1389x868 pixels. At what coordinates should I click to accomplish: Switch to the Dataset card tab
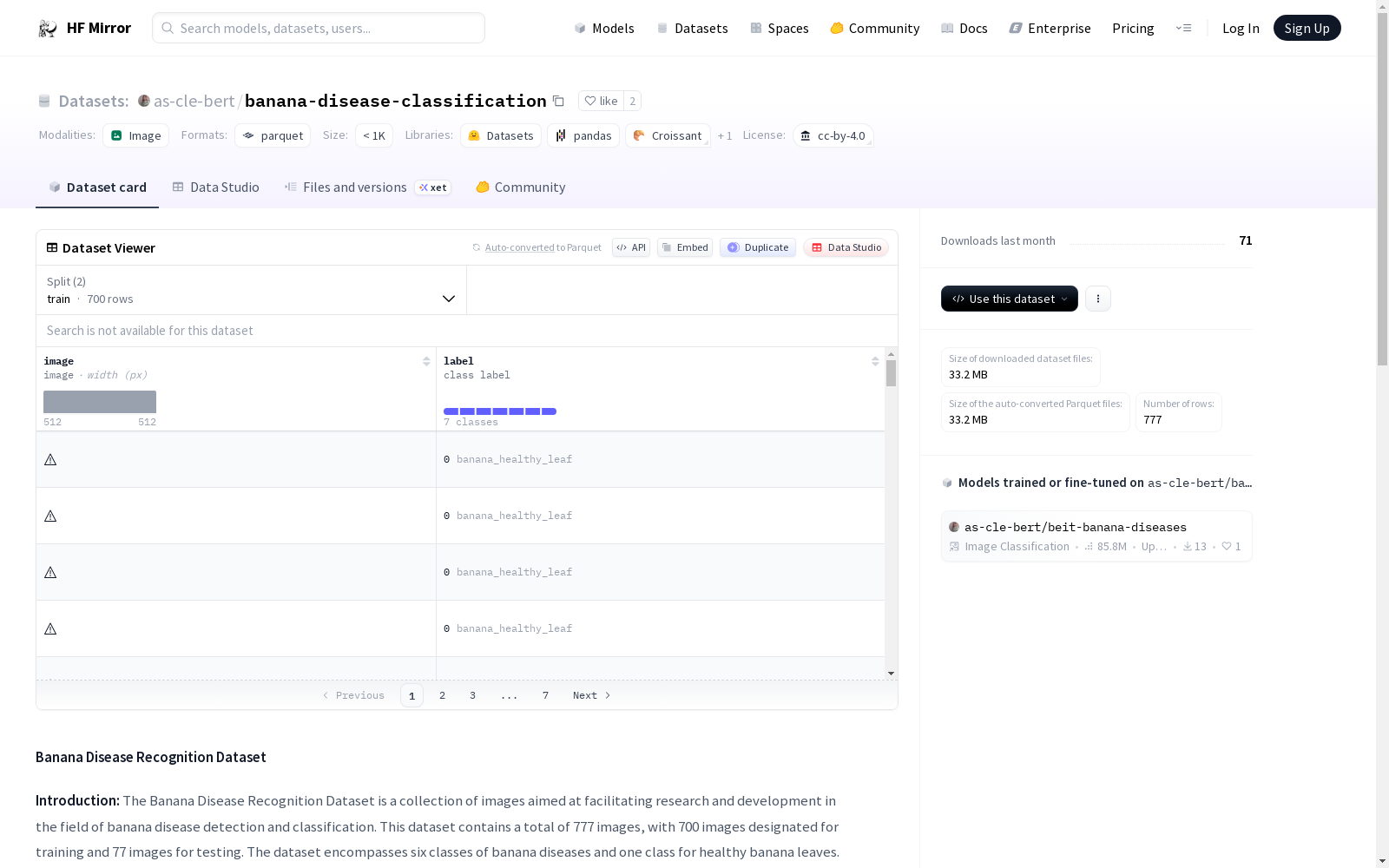coord(97,187)
